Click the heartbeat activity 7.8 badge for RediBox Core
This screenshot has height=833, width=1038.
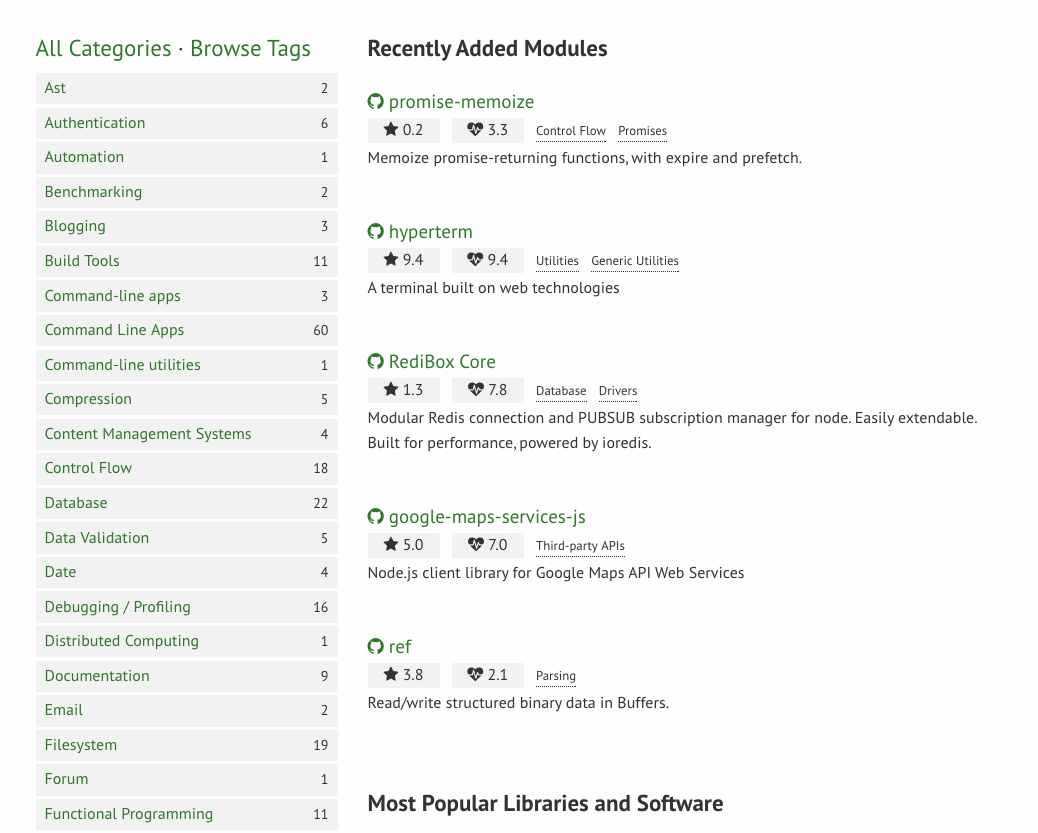click(487, 390)
